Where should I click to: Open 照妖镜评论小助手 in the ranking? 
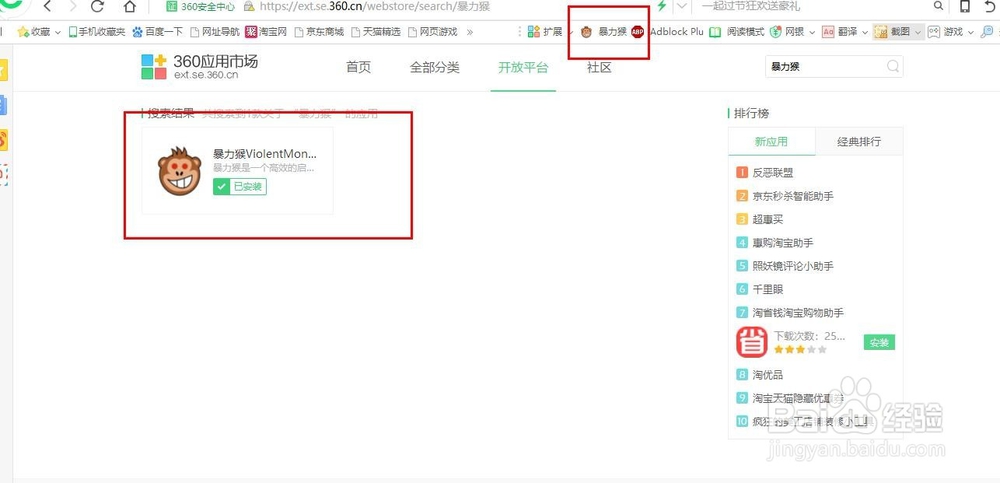793,266
